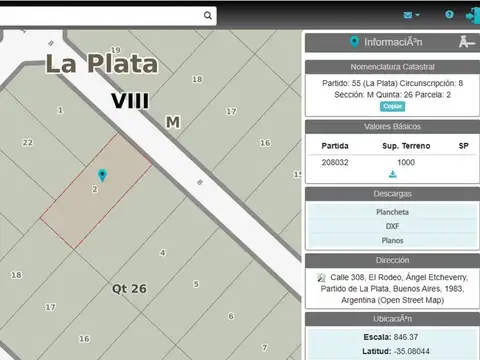Viewport: 480px width, 360px height.
Task: Select parcel 22 on the map
Action: click(x=27, y=143)
